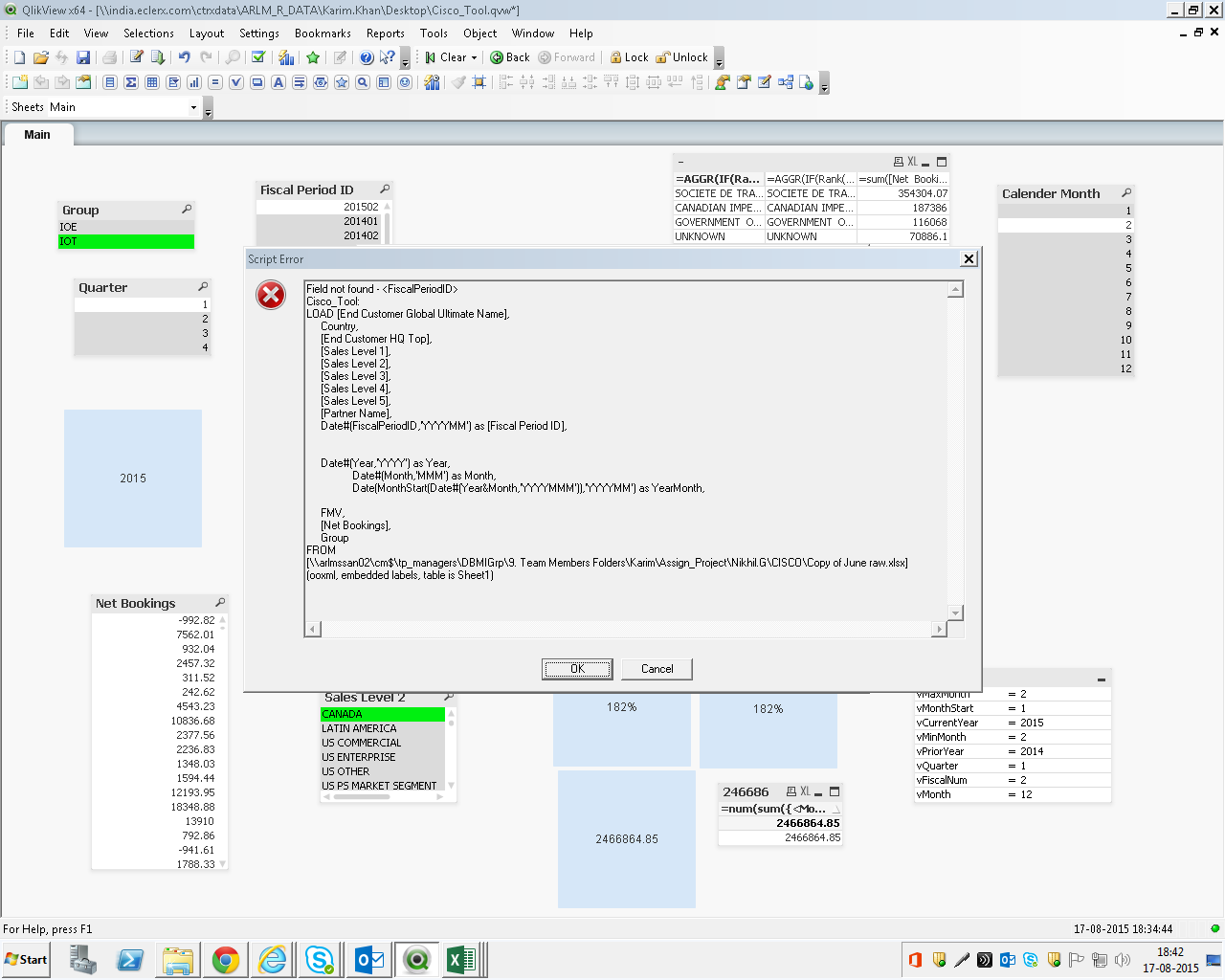Click the Current Selections checkmark icon

click(x=258, y=57)
